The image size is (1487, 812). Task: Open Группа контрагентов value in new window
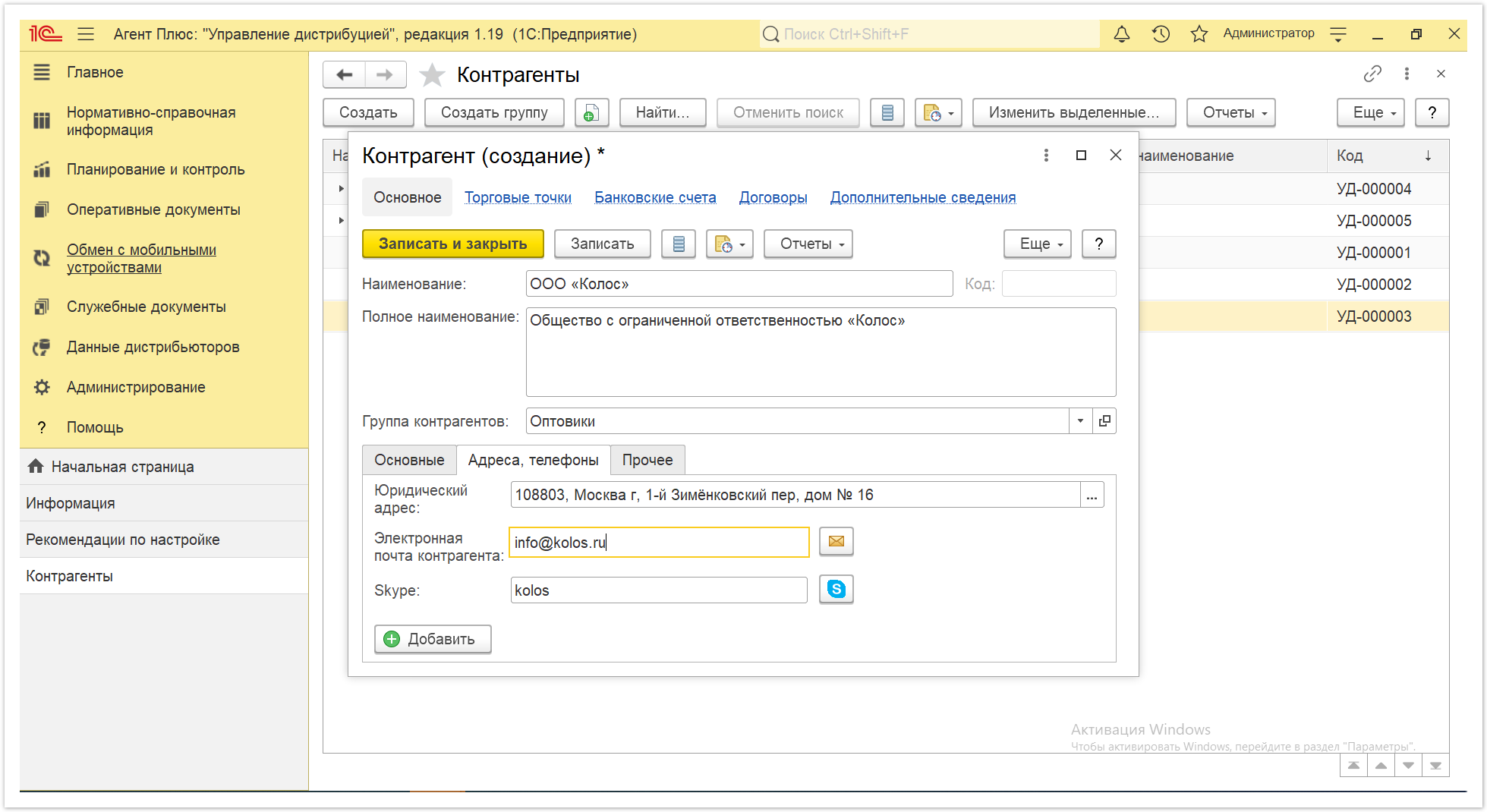(1104, 420)
